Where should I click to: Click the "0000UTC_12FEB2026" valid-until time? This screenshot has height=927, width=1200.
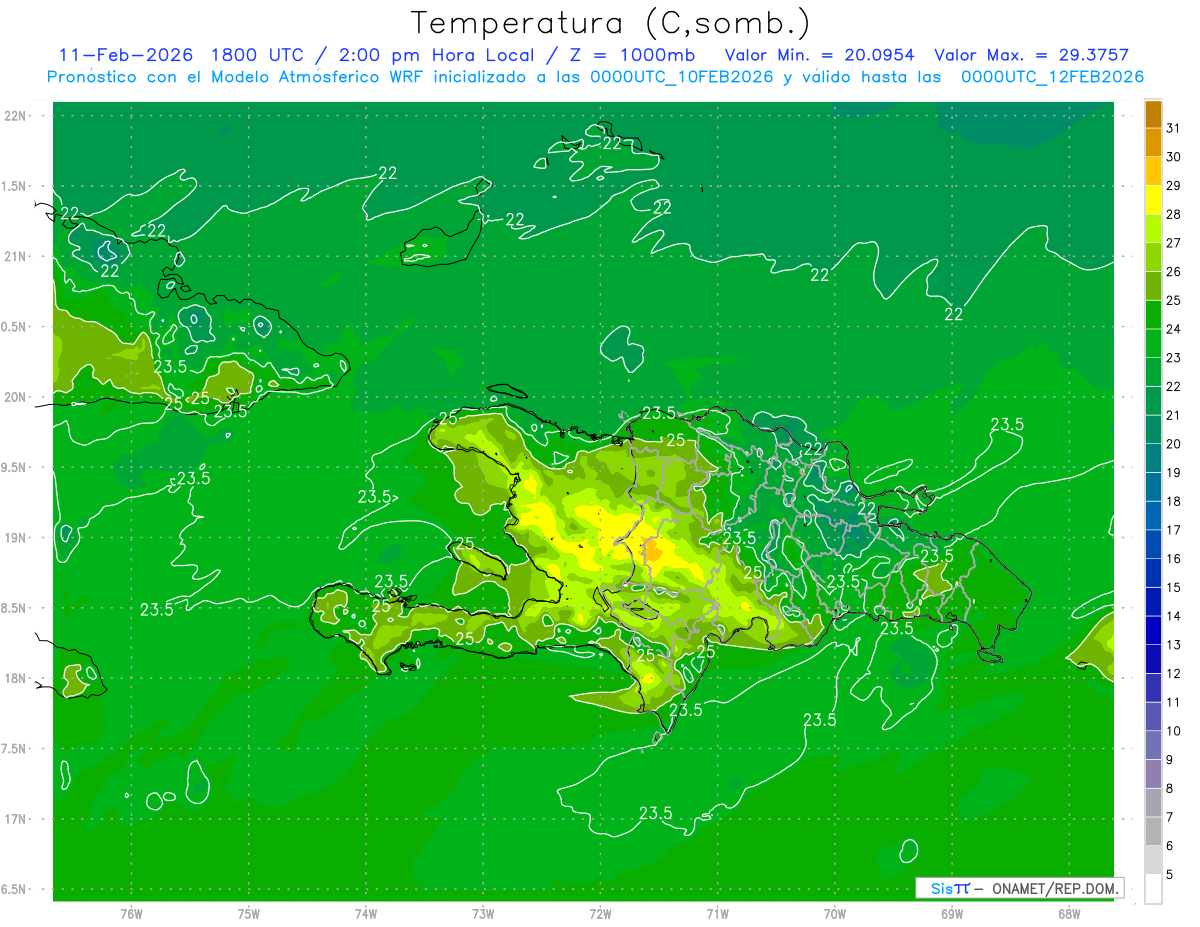(x=1052, y=77)
